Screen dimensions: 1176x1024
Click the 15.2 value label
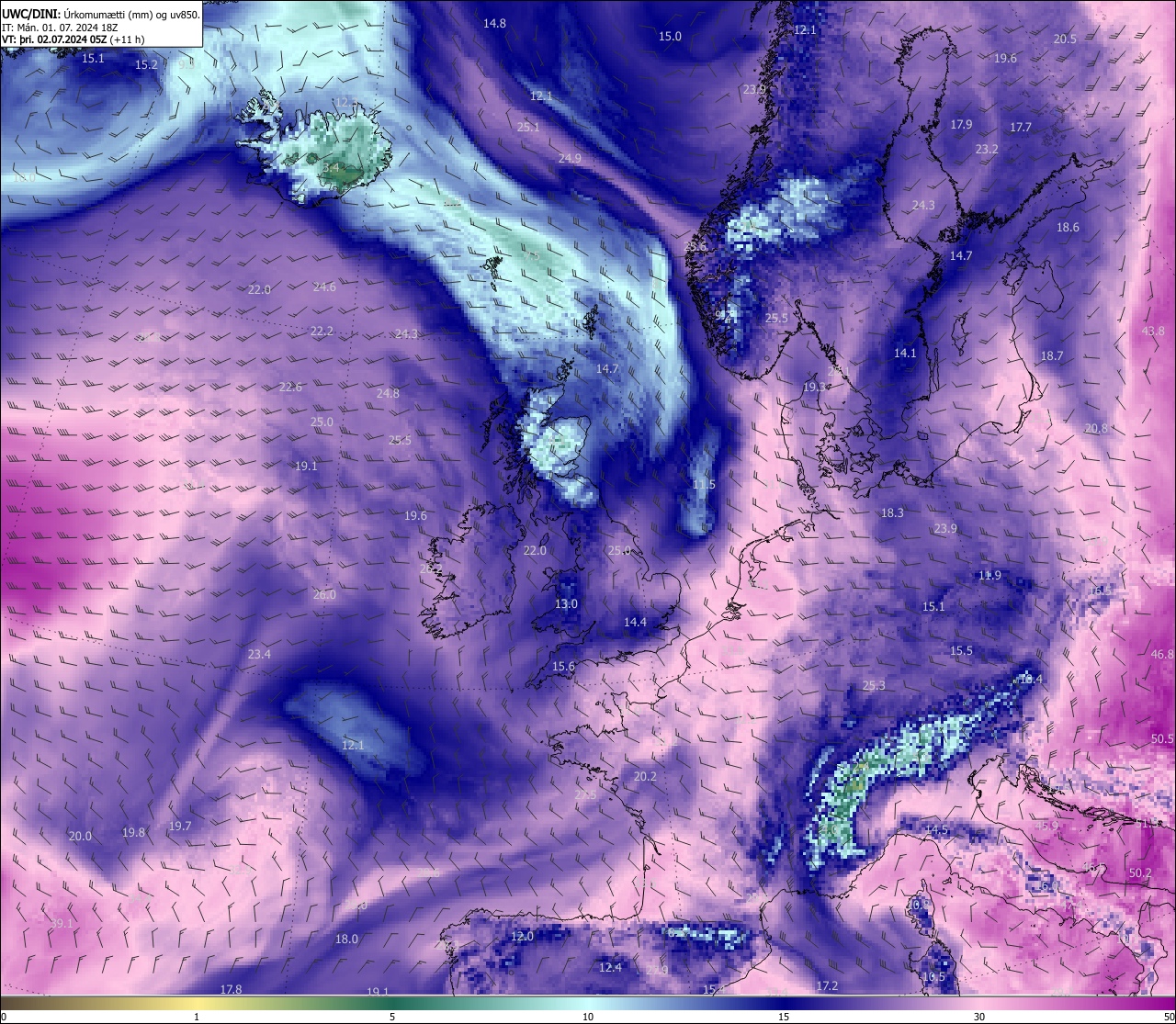(x=146, y=65)
